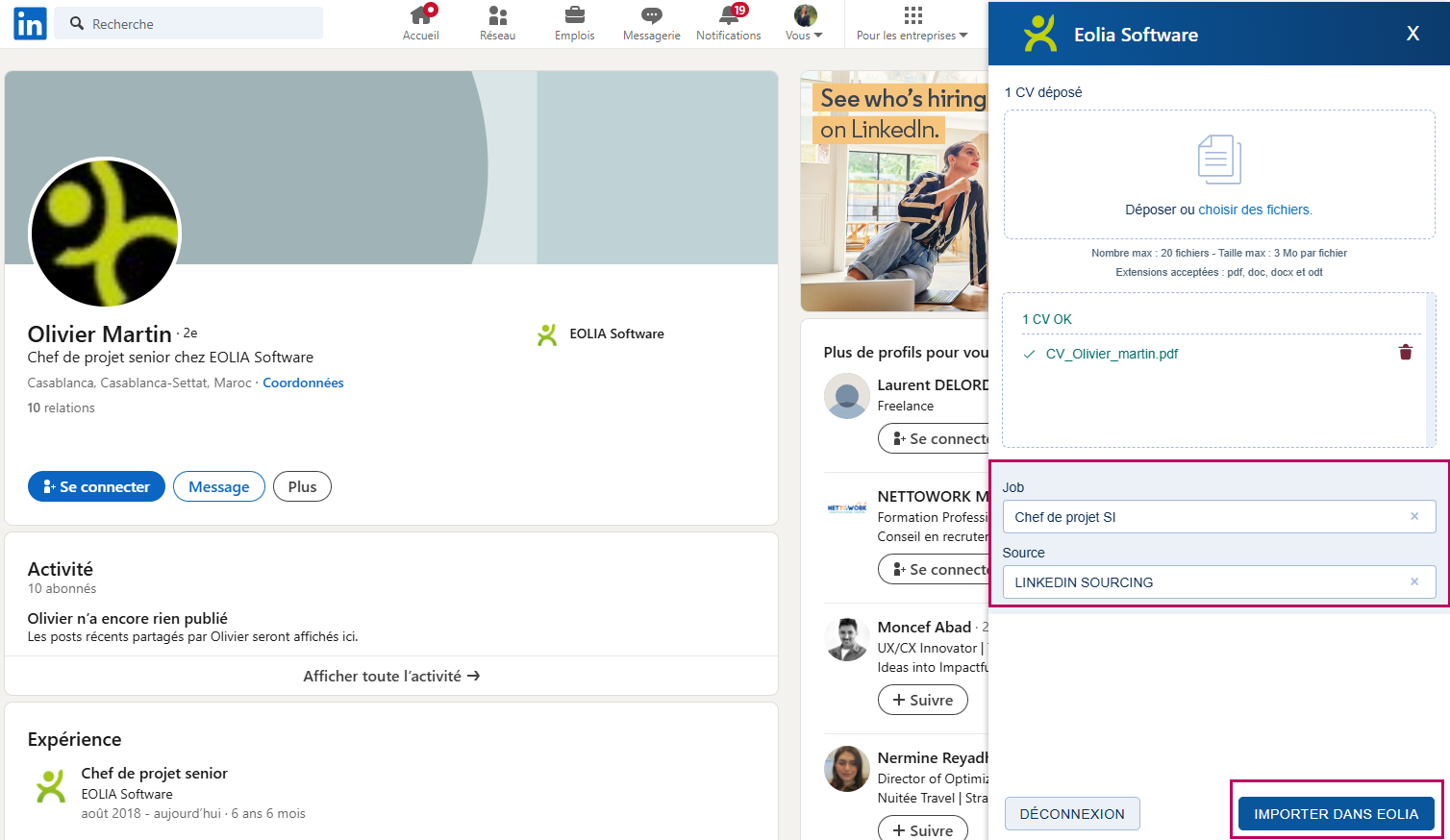Viewport: 1450px width, 840px height.
Task: Open the Job combo box
Action: [x=1202, y=517]
